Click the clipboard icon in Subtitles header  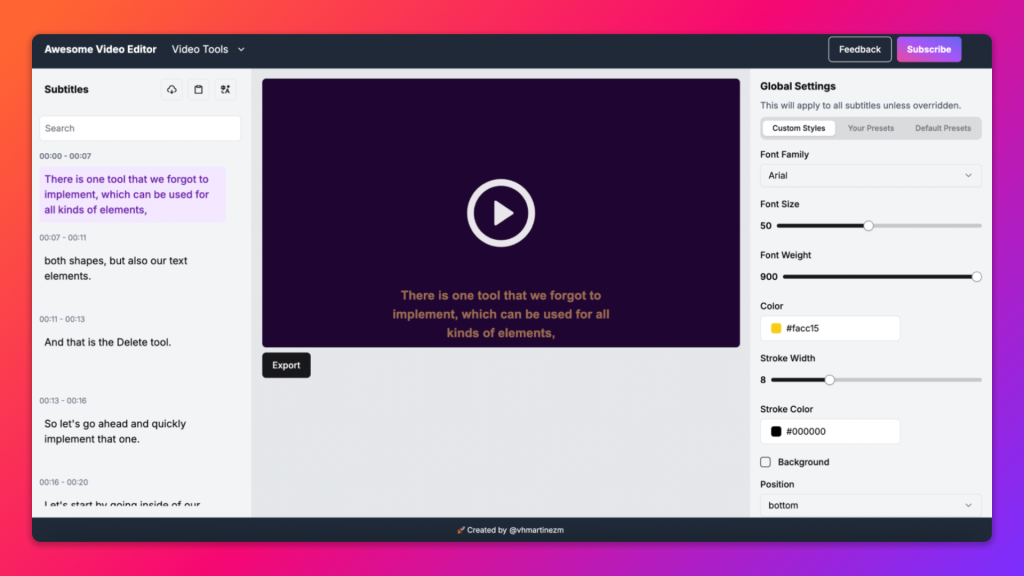(199, 90)
